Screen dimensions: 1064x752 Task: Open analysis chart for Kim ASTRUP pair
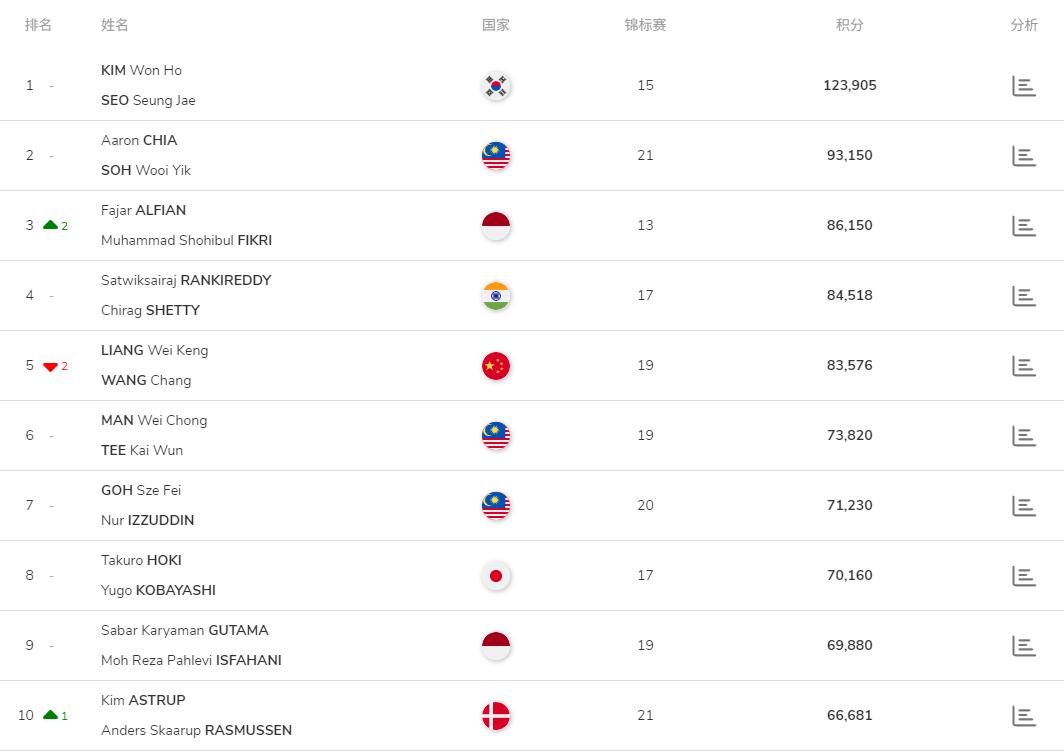[x=1023, y=716]
